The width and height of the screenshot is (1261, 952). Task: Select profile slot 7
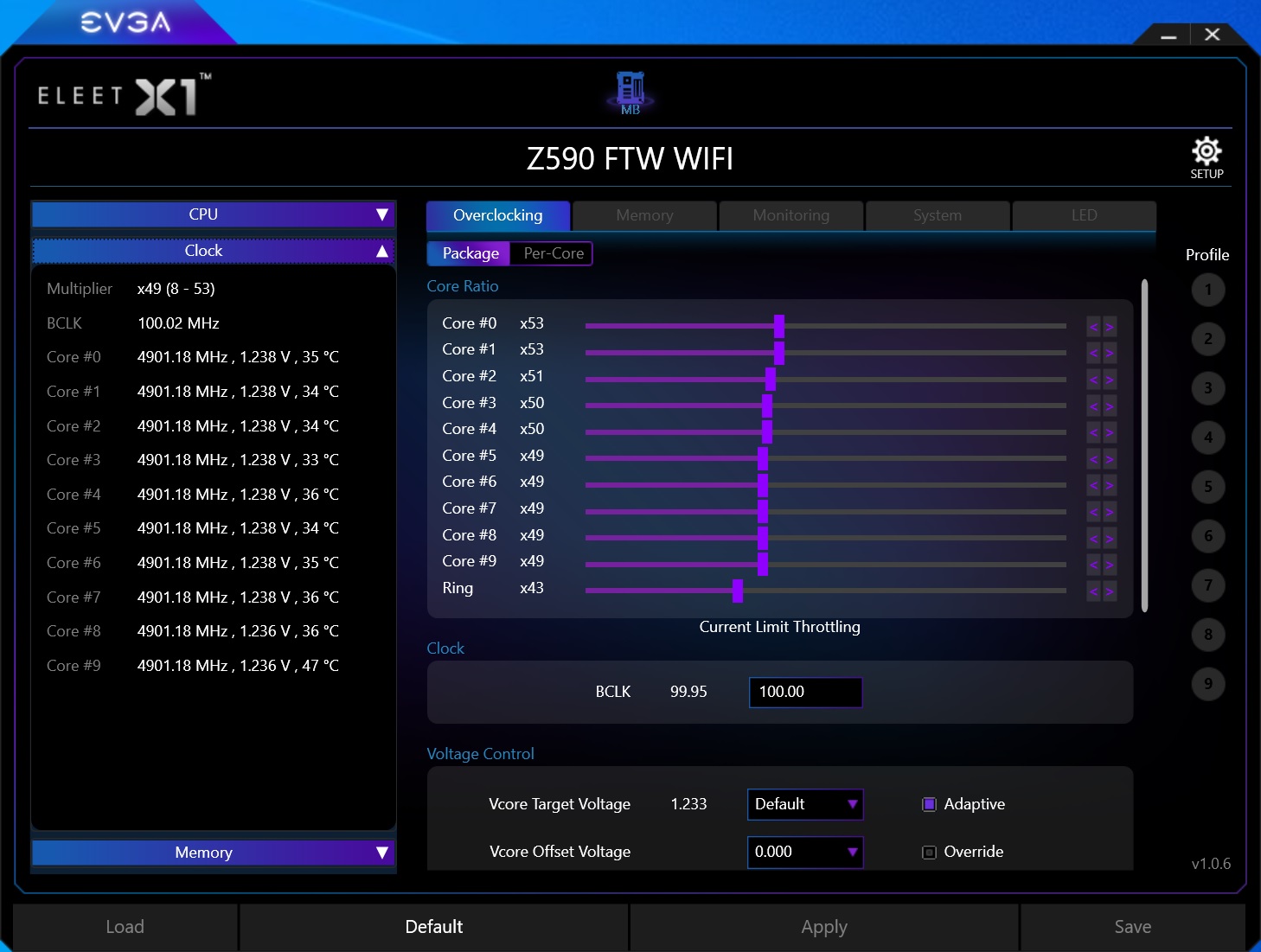coord(1208,585)
